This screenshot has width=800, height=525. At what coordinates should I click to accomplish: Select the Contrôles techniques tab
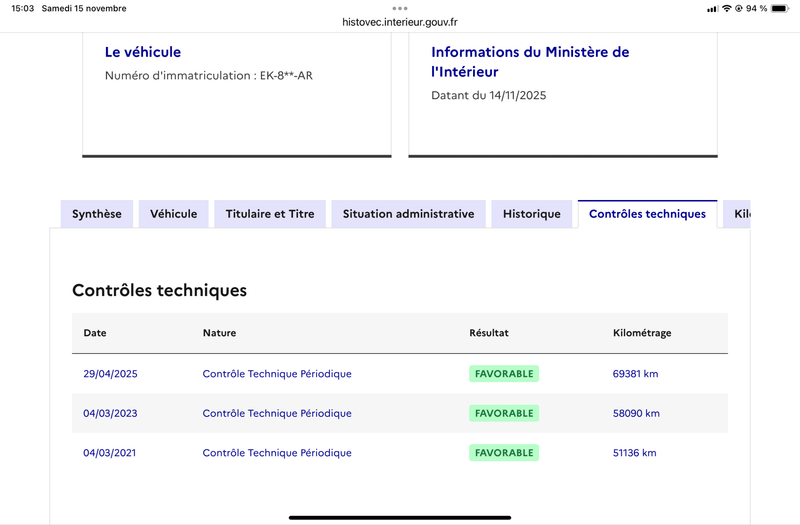[647, 214]
